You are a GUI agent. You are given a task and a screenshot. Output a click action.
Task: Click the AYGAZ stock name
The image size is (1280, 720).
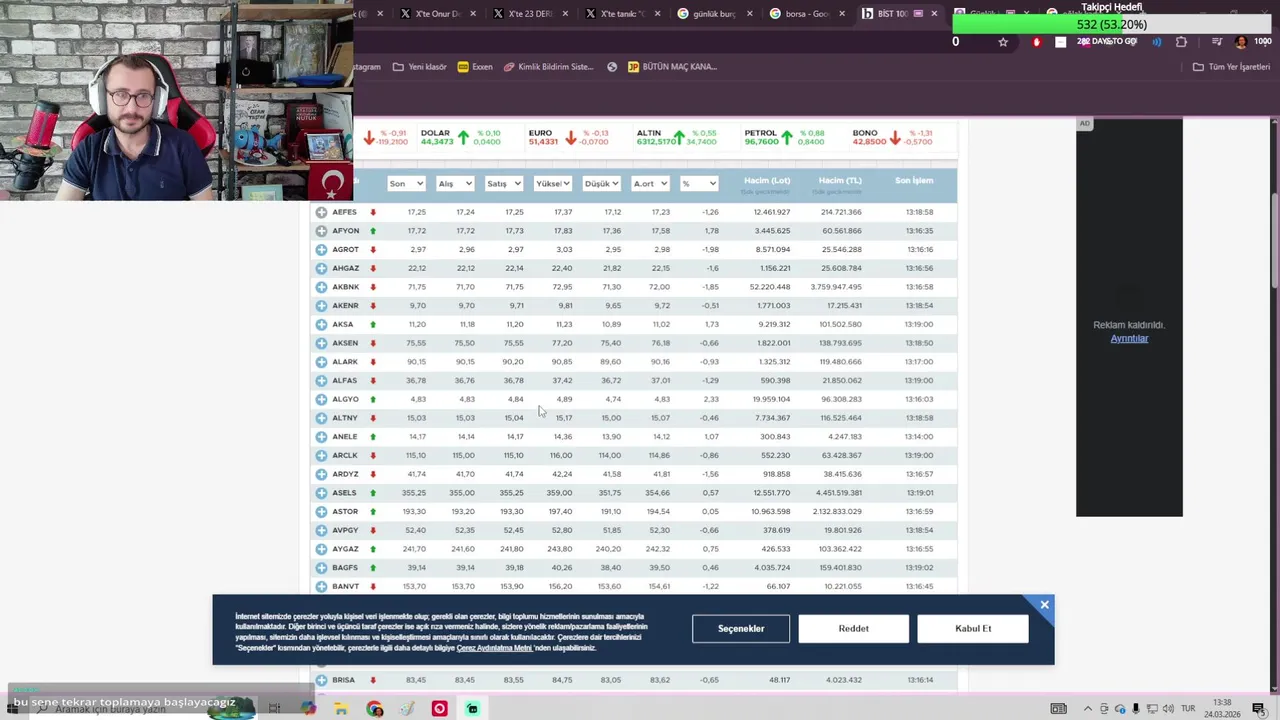click(345, 549)
